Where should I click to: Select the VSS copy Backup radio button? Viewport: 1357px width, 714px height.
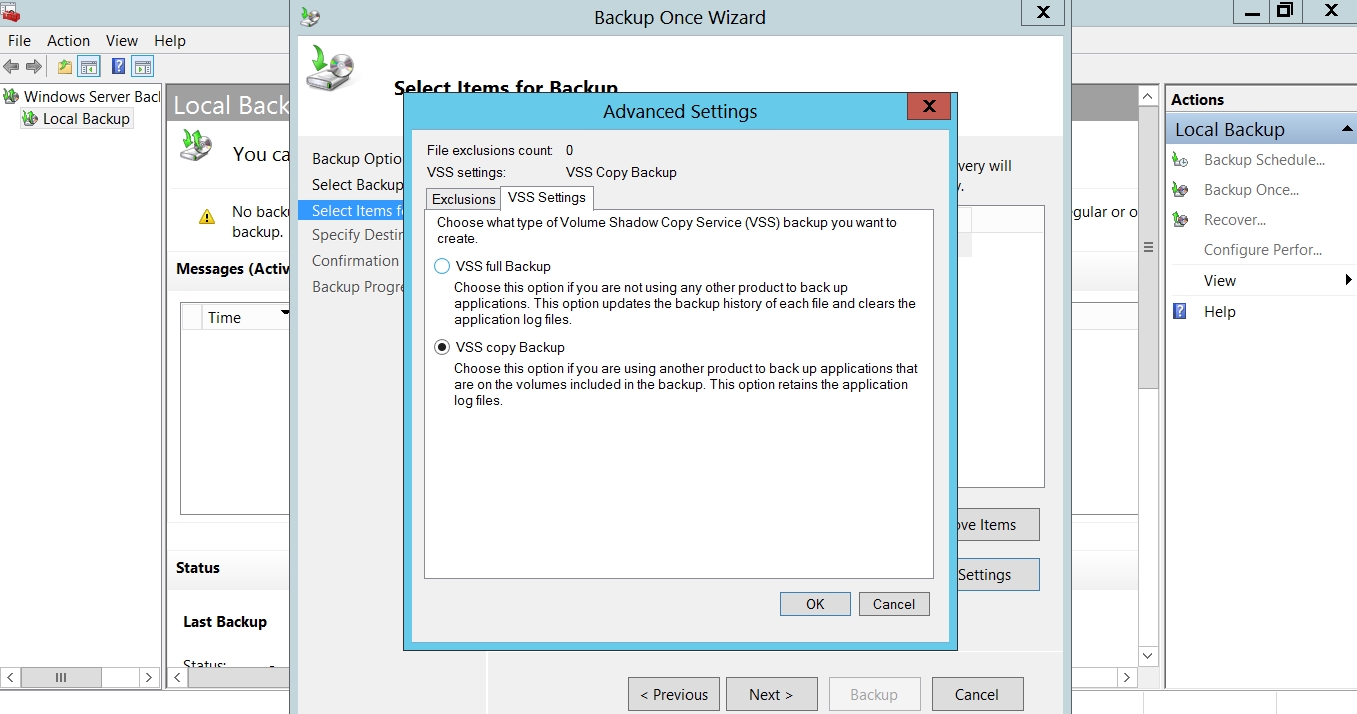pyautogui.click(x=442, y=347)
